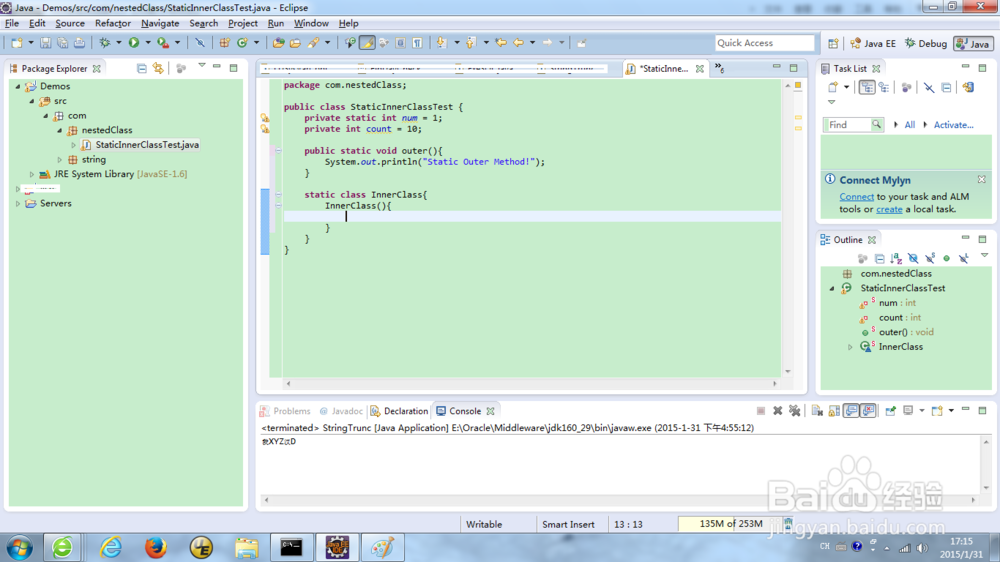
Task: Collapse All in Package Explorer
Action: click(142, 68)
